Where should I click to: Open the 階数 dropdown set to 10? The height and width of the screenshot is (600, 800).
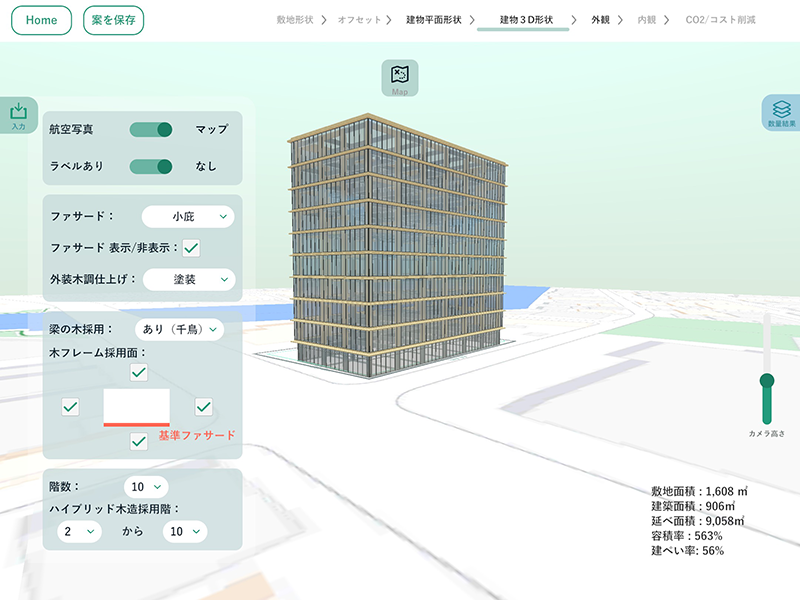[x=147, y=487]
